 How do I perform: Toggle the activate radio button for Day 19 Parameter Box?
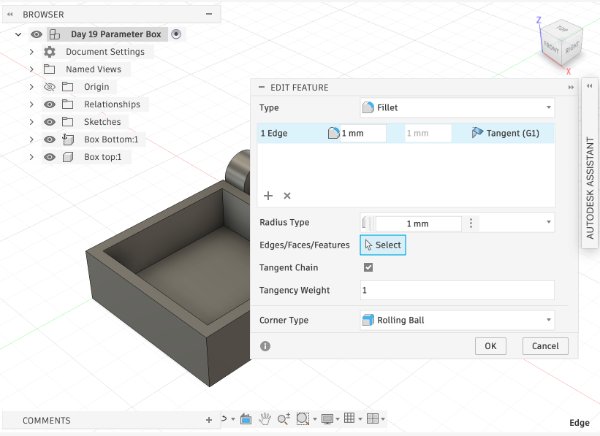point(176,34)
